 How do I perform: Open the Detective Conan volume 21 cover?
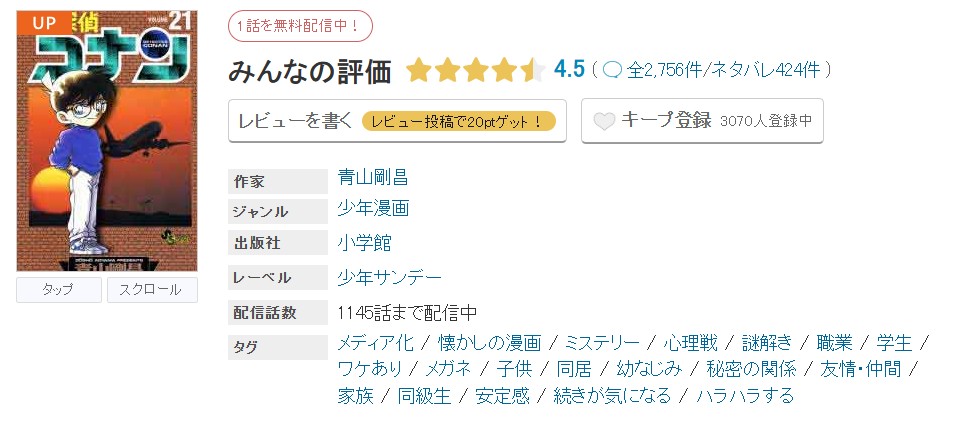click(107, 141)
